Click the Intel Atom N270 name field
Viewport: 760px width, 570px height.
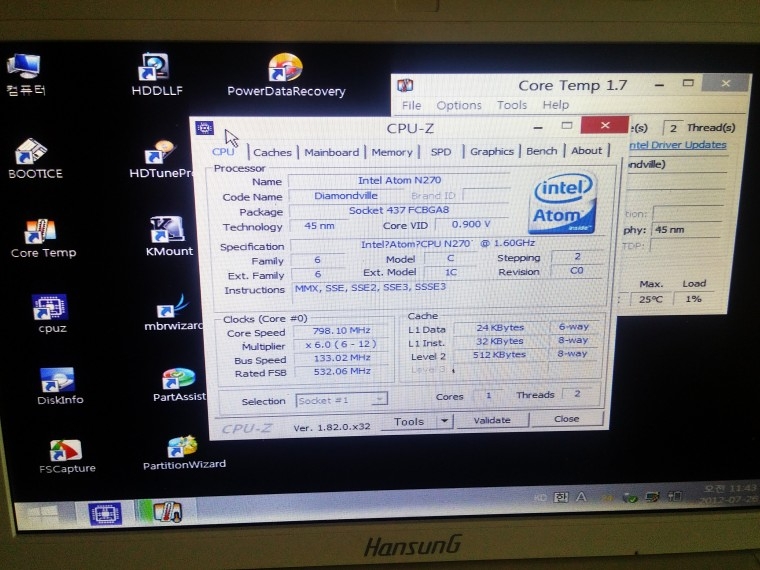[399, 180]
